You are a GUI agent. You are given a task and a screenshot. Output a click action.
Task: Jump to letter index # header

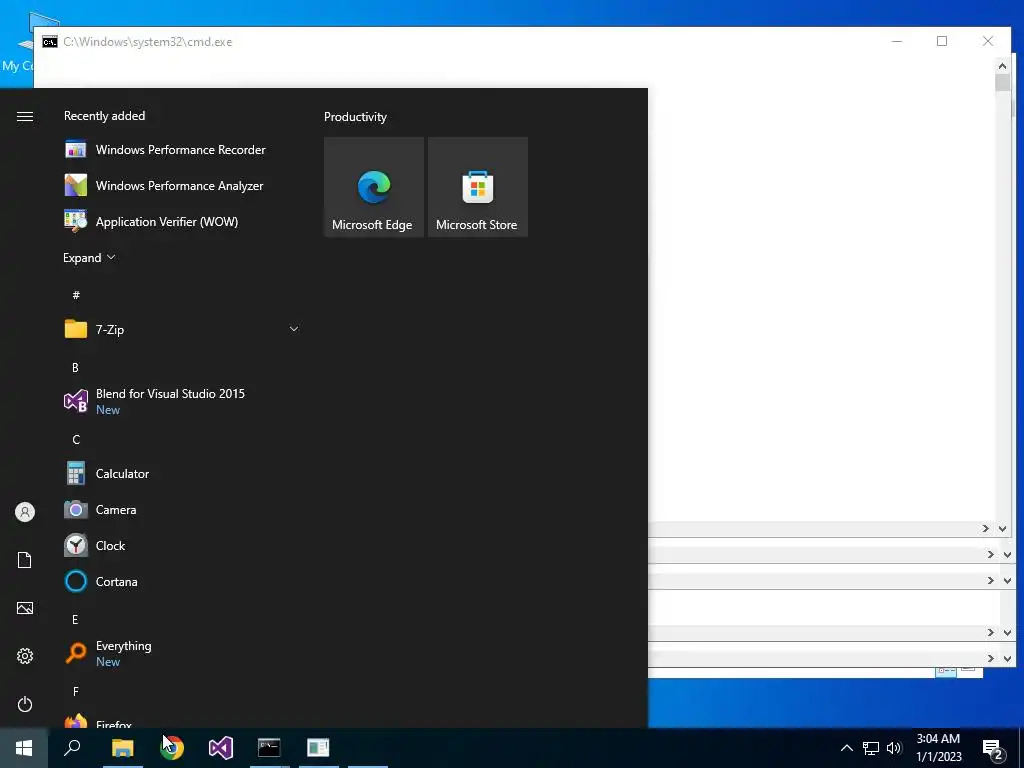point(76,295)
